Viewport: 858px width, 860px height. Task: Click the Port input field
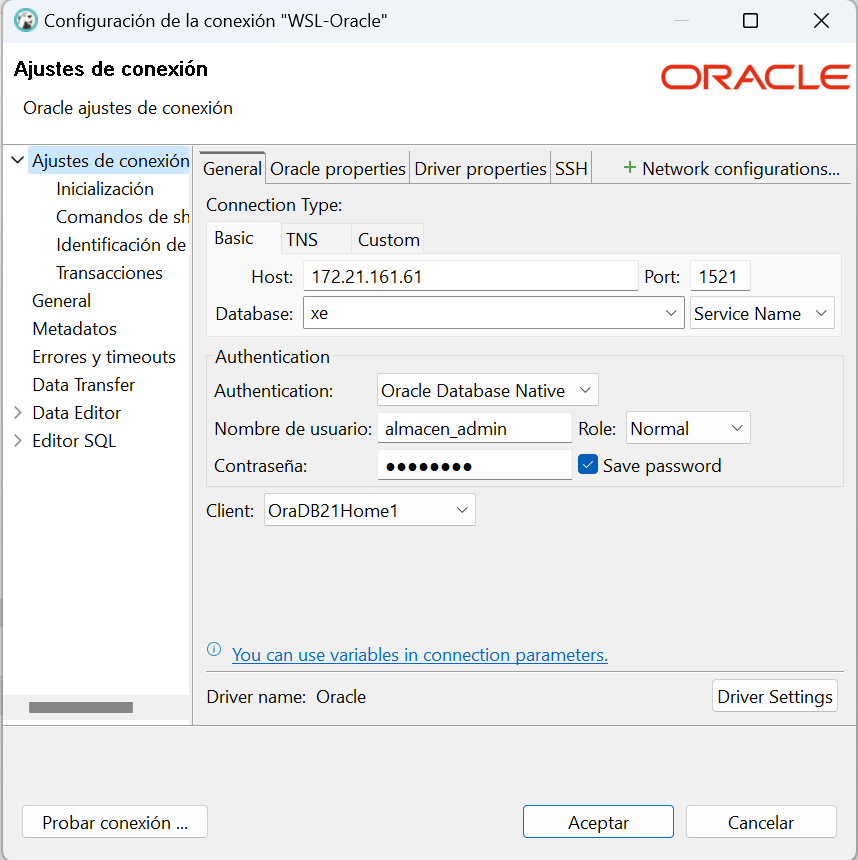click(x=720, y=276)
